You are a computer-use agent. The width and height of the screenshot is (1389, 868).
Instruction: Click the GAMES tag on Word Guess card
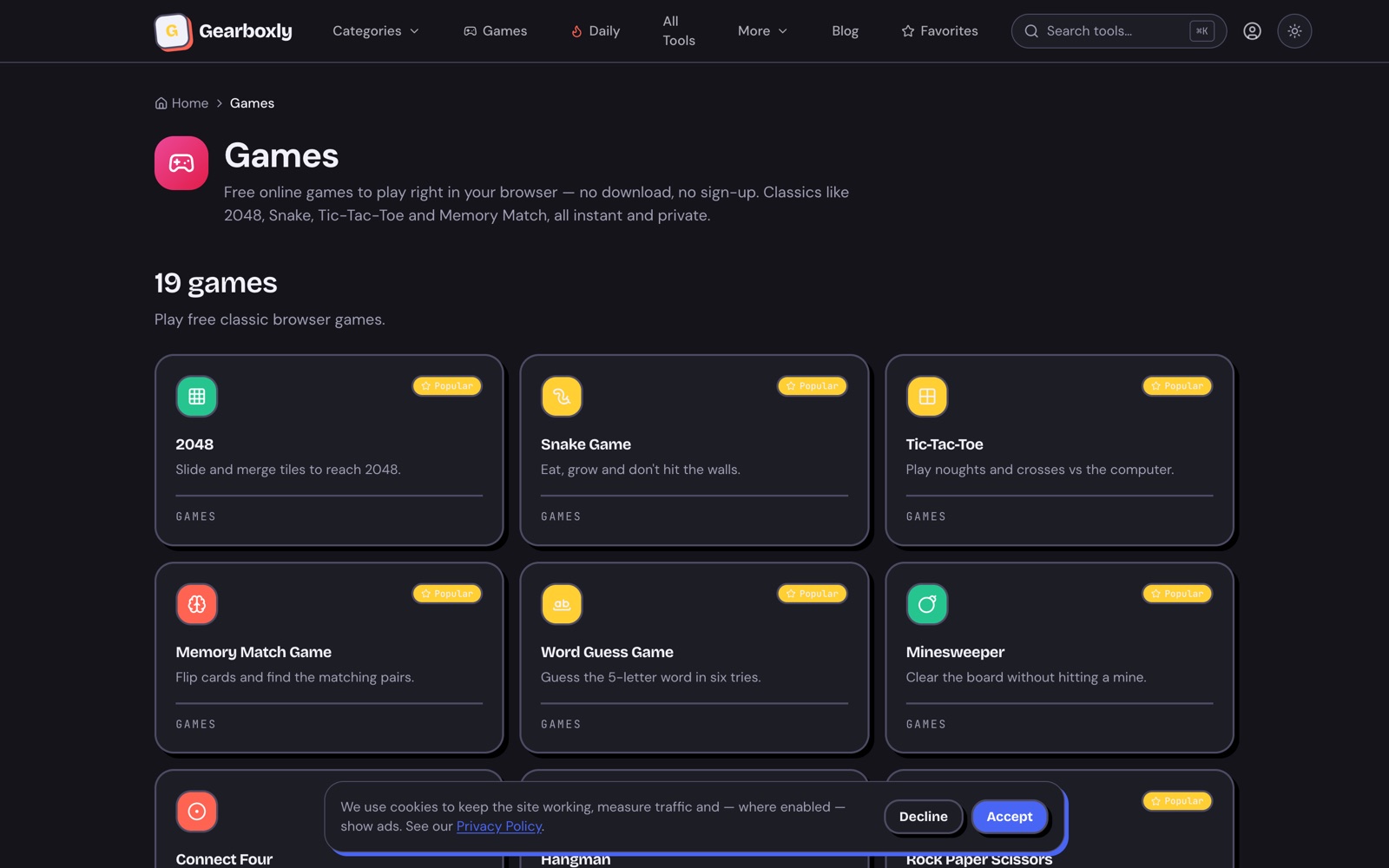(x=561, y=724)
